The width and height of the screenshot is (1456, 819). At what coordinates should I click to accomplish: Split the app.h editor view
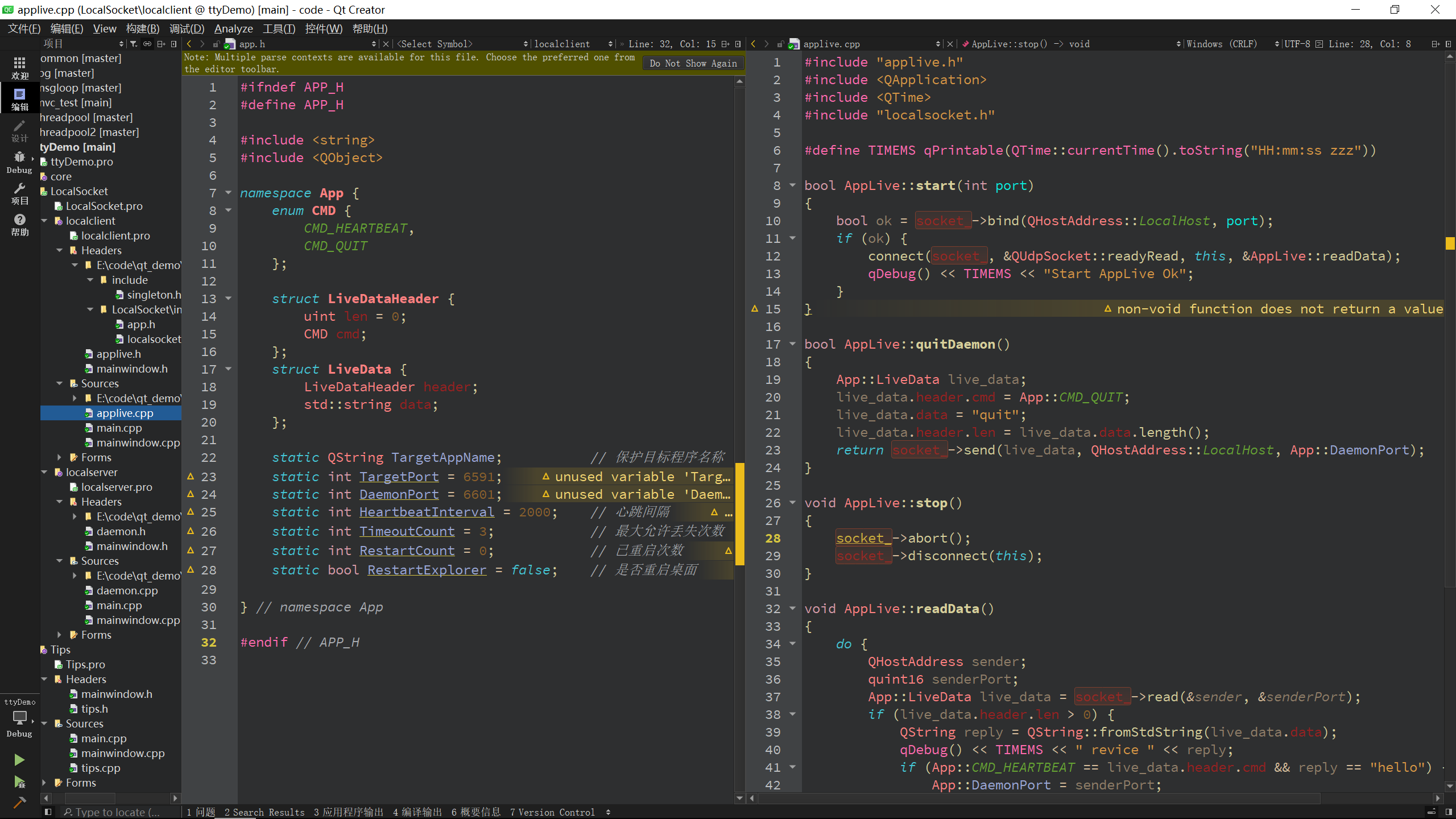pyautogui.click(x=725, y=44)
